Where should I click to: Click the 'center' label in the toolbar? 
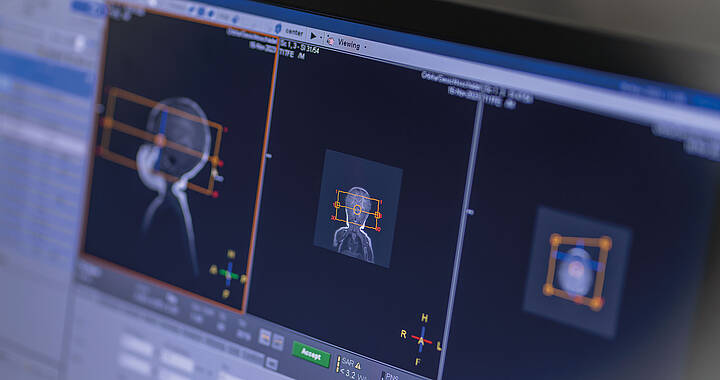point(294,32)
